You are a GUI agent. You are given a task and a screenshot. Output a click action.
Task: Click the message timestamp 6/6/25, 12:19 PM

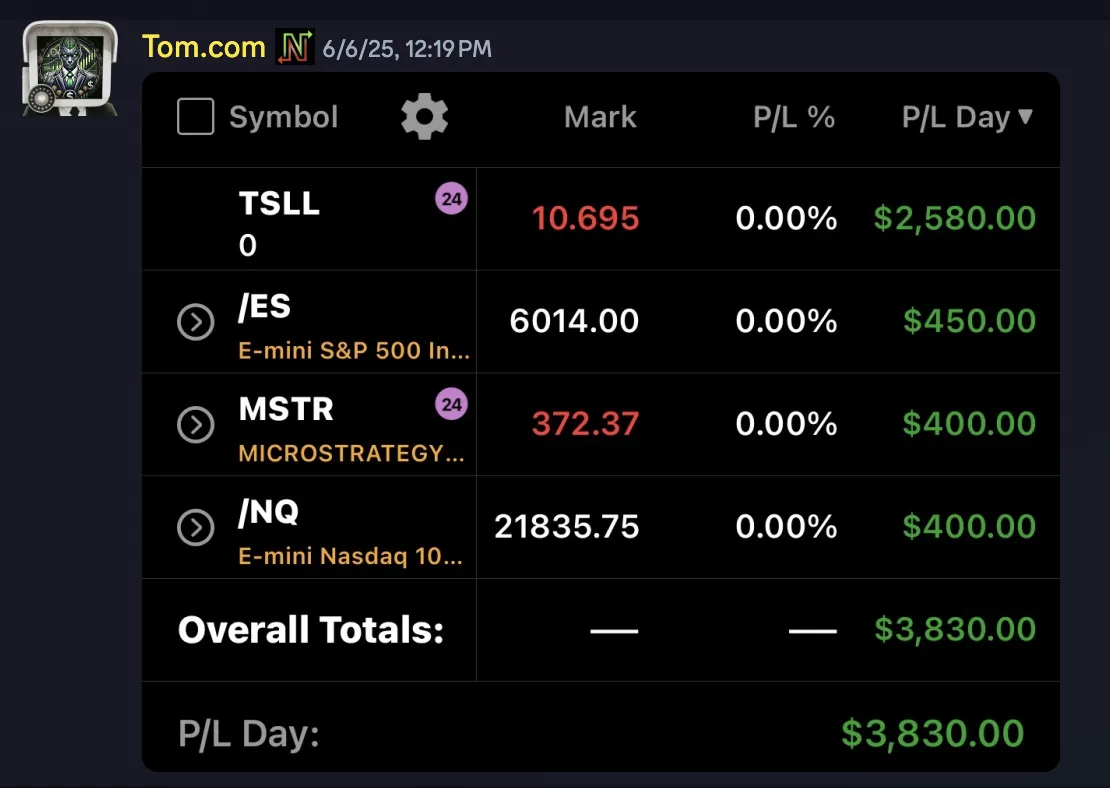click(x=407, y=49)
